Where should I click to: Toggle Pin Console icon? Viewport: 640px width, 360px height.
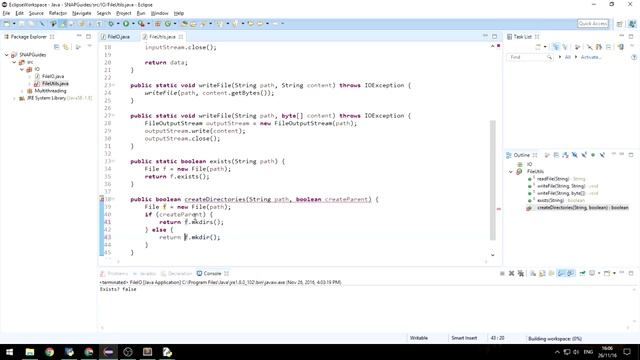[582, 273]
